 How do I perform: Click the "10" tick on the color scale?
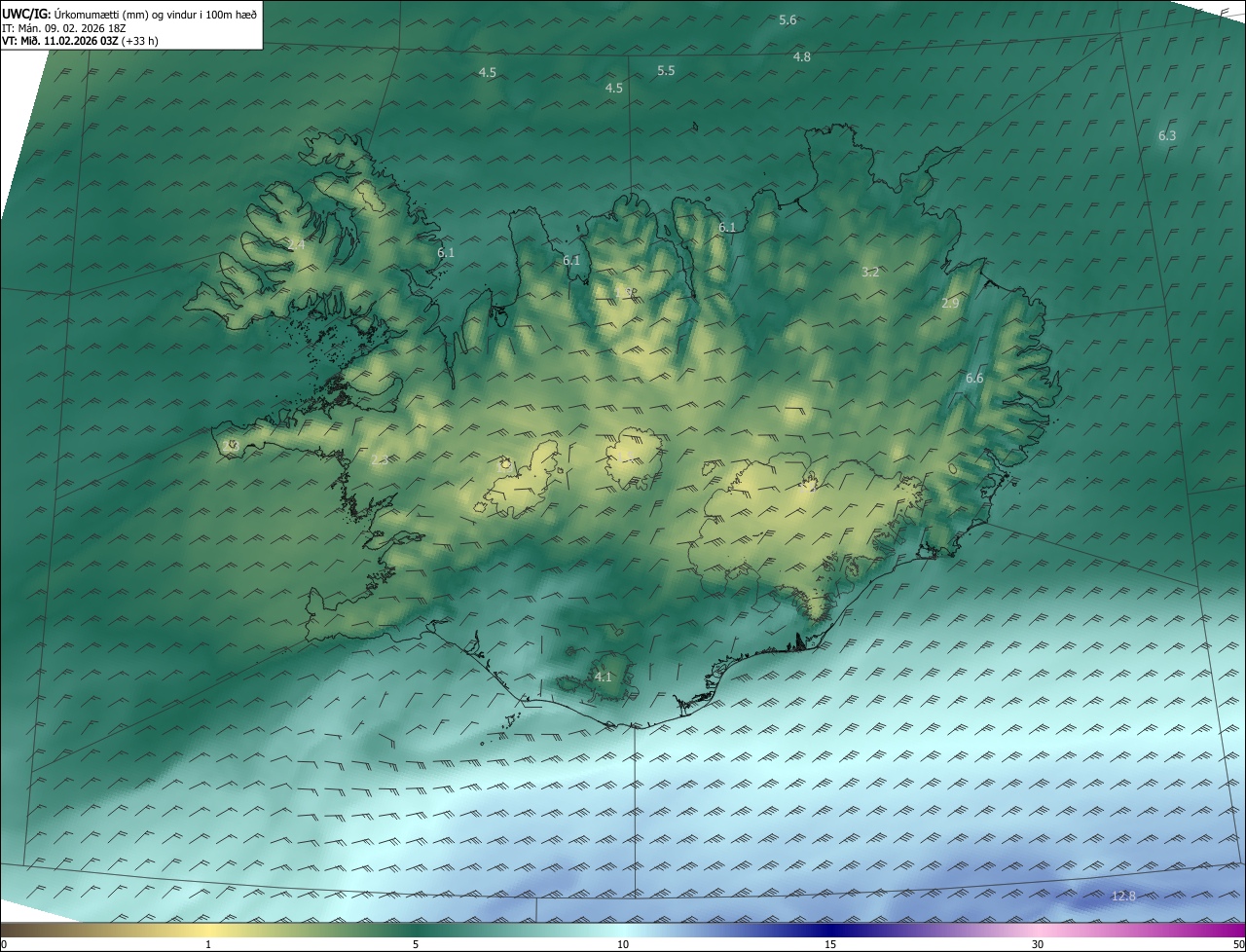tap(623, 944)
